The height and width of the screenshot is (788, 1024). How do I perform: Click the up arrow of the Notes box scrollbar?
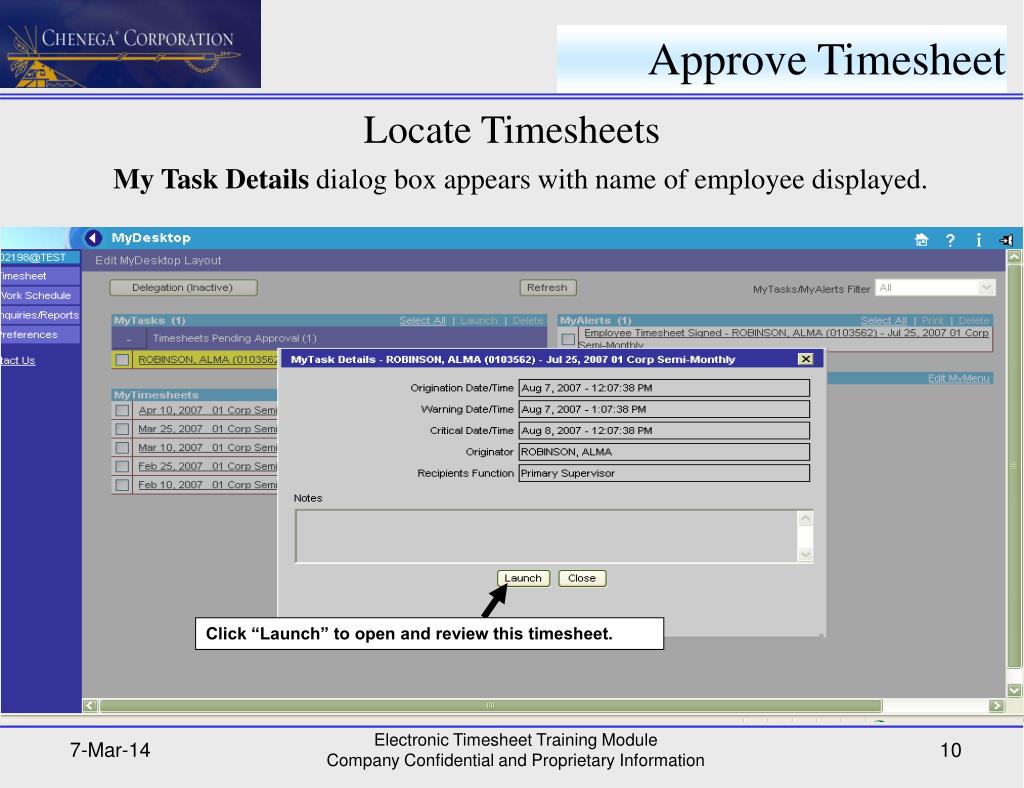coord(805,519)
